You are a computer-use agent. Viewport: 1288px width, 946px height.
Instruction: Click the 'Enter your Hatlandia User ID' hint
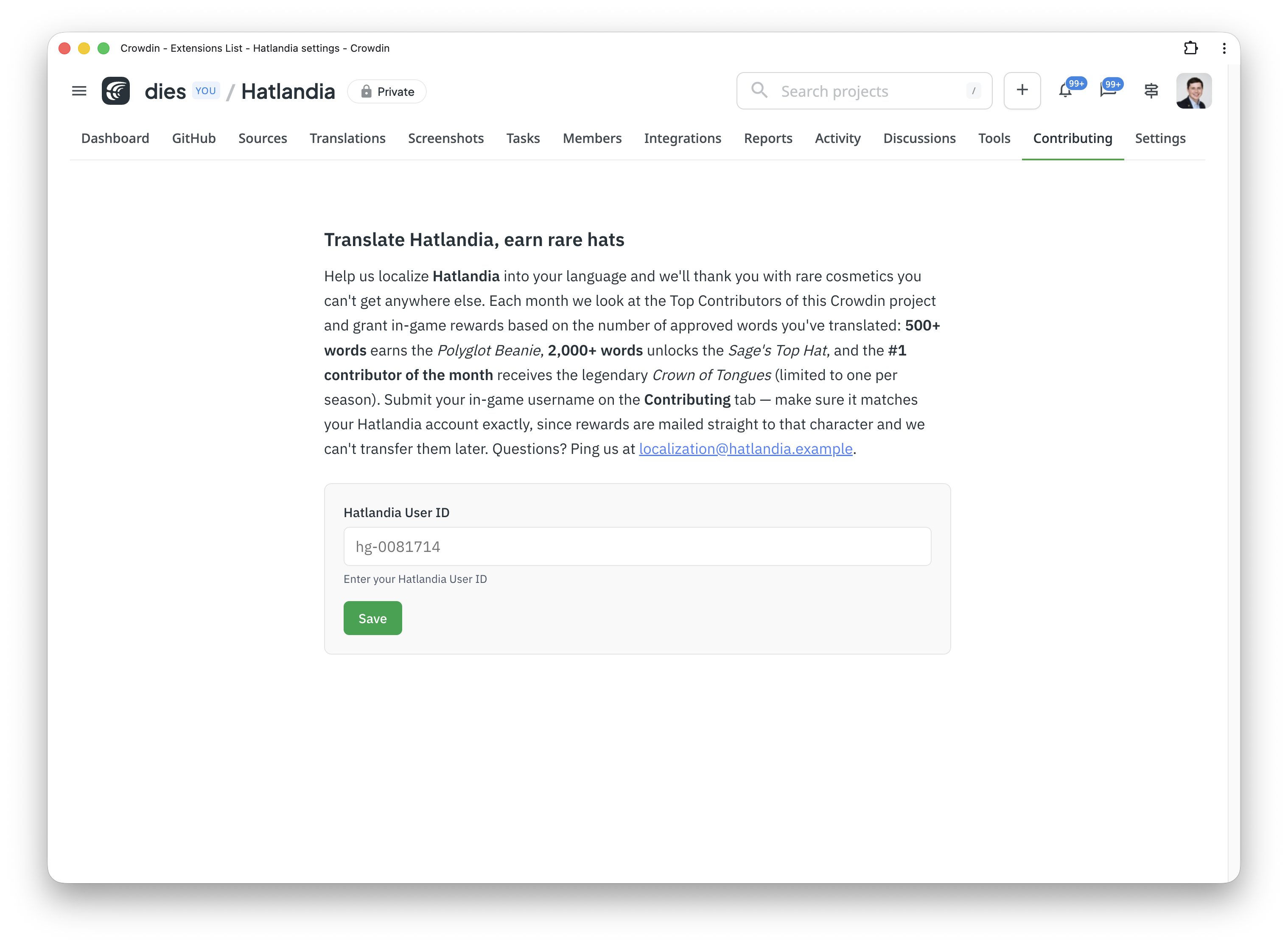[x=415, y=579]
